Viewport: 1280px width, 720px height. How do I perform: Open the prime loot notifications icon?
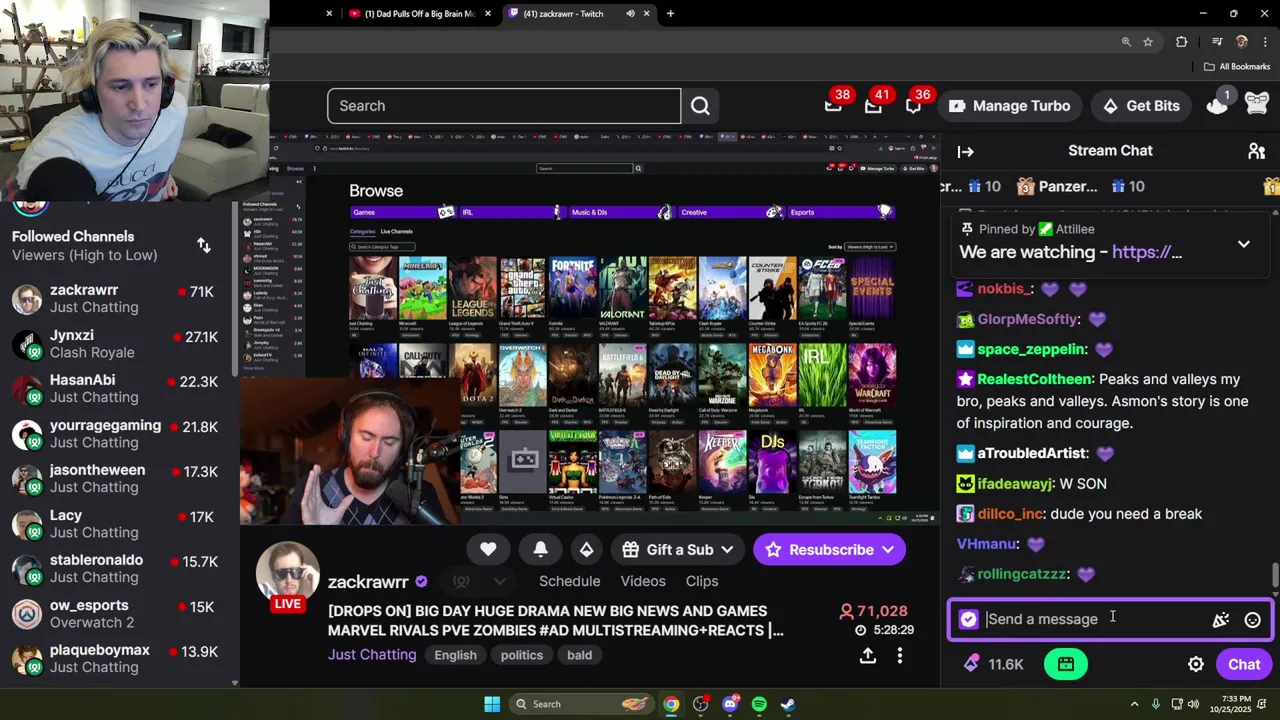[833, 106]
